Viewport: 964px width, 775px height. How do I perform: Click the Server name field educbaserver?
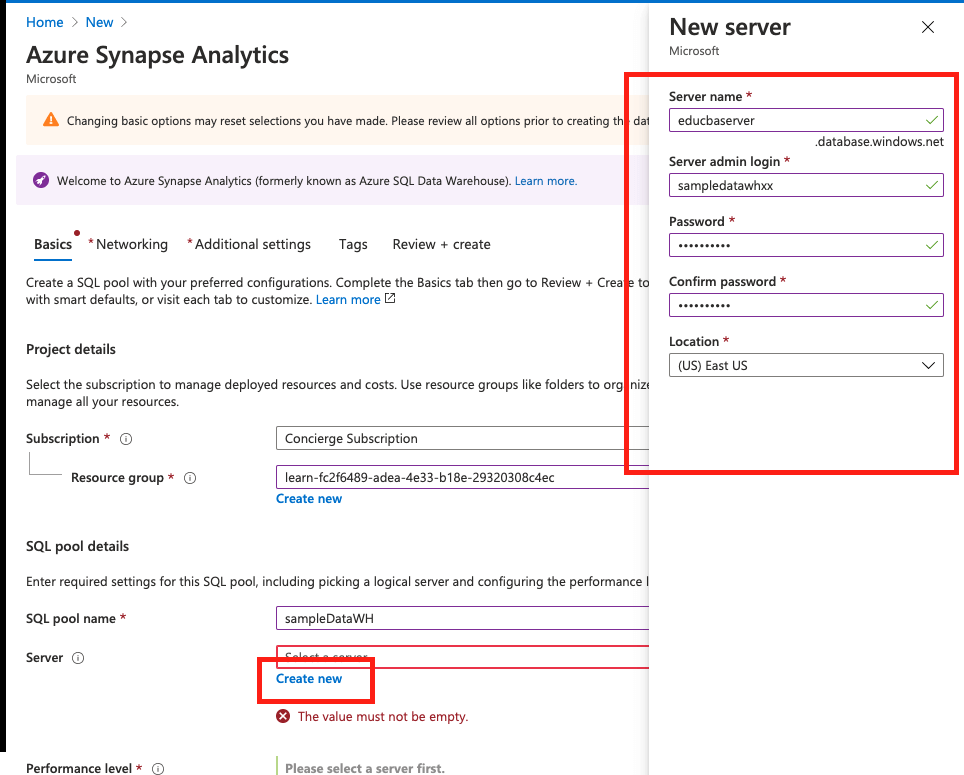[x=806, y=120]
